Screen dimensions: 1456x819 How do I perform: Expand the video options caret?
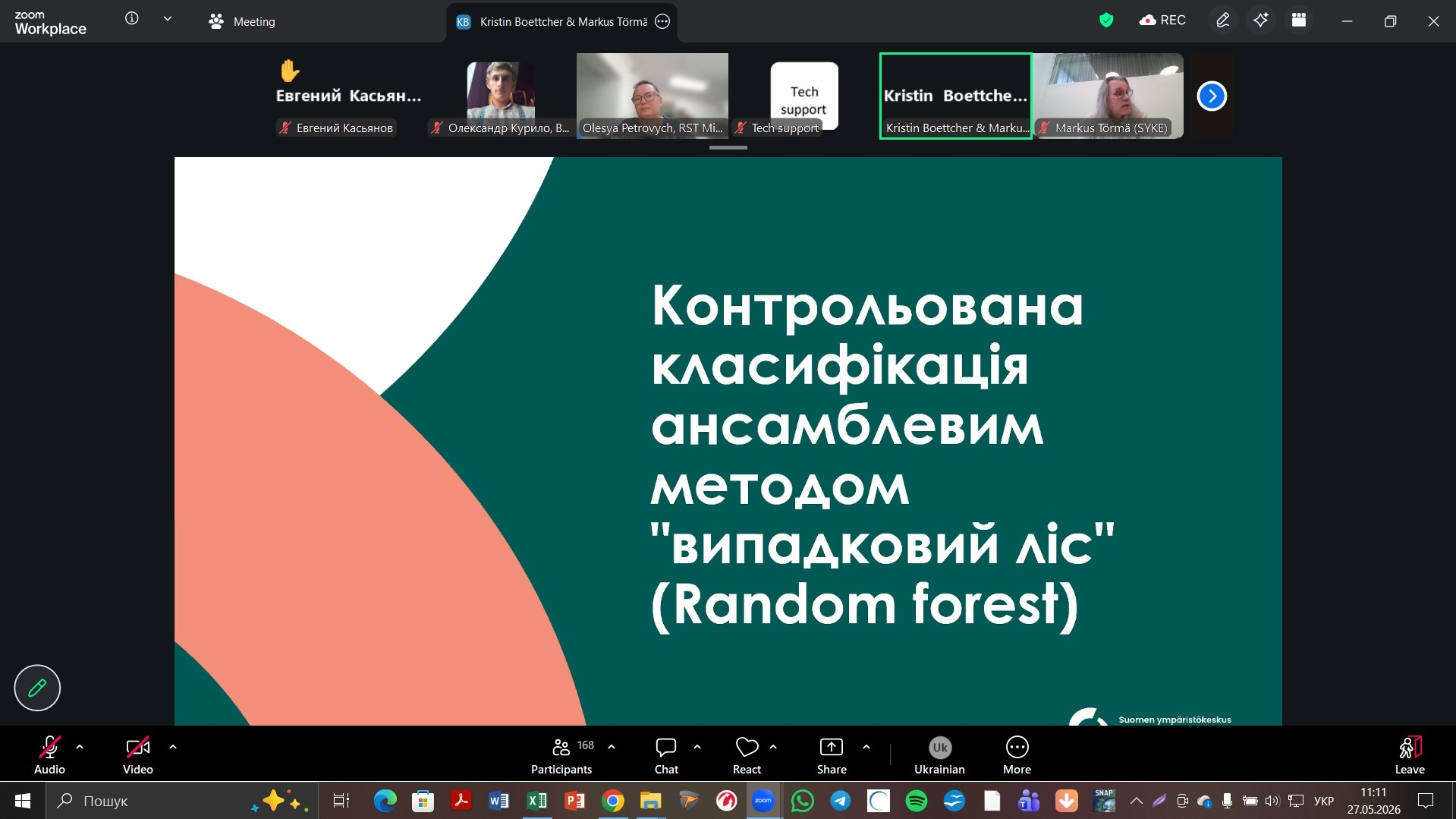point(173,747)
